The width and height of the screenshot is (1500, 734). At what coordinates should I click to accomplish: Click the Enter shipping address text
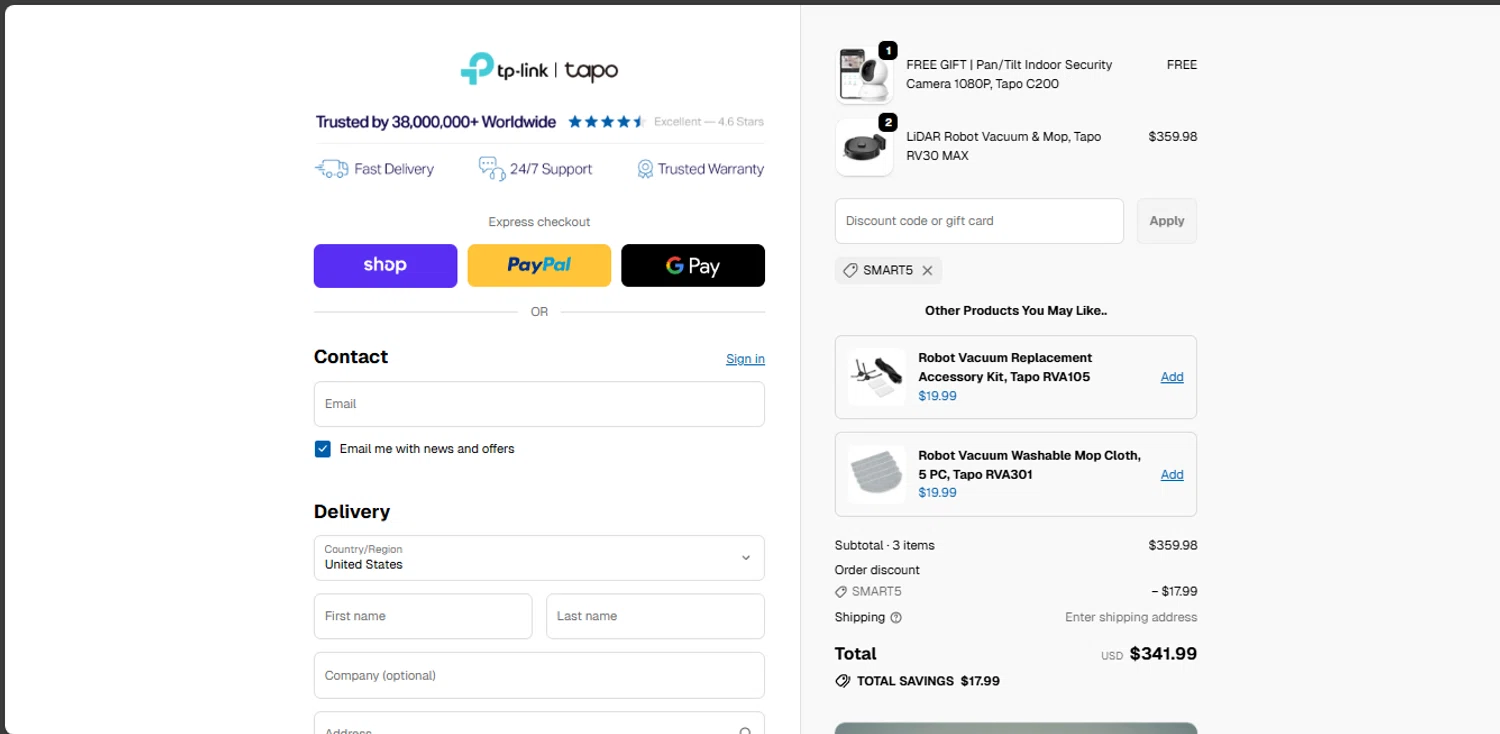(1131, 618)
